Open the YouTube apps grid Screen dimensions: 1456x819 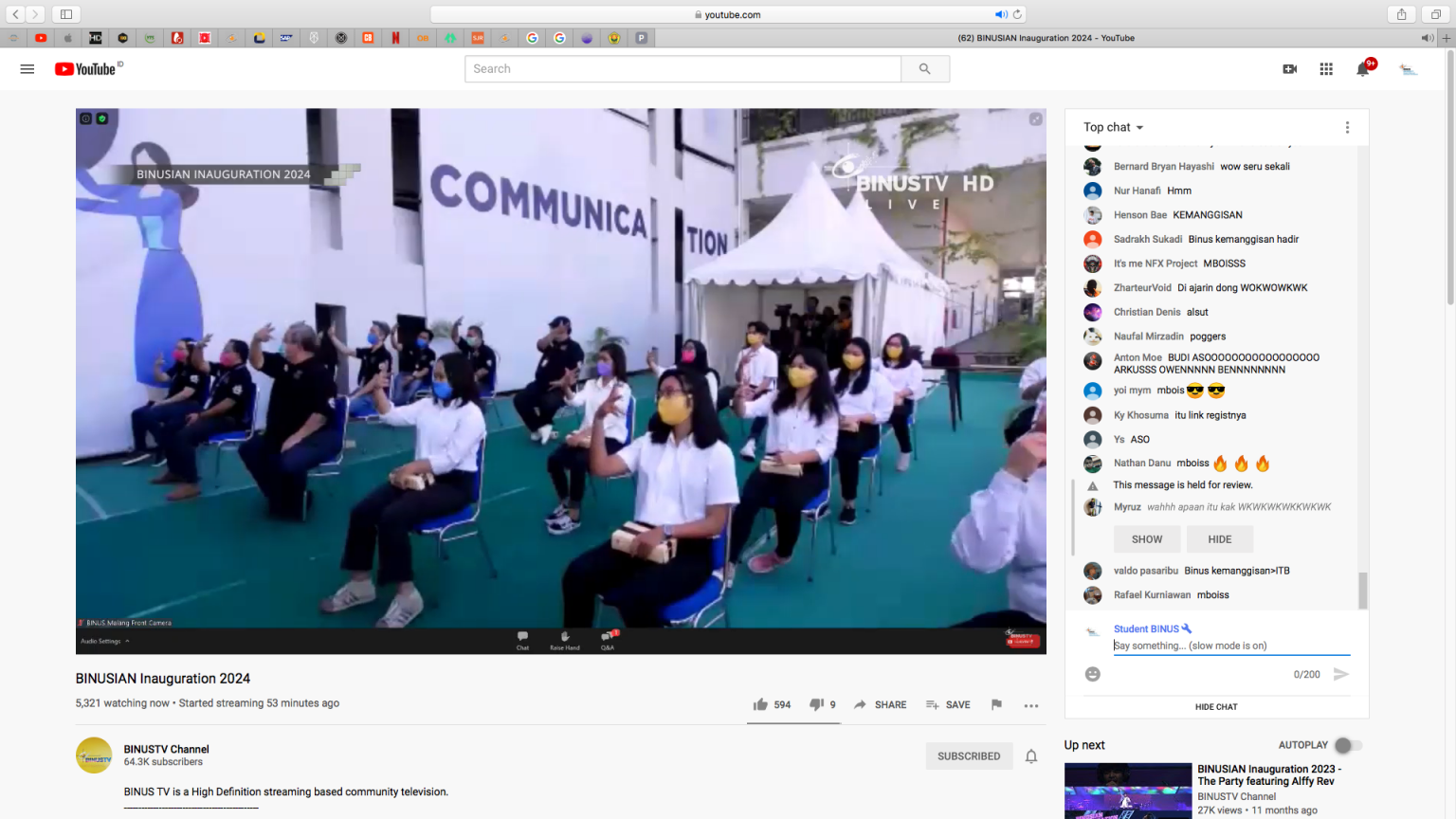coord(1326,69)
